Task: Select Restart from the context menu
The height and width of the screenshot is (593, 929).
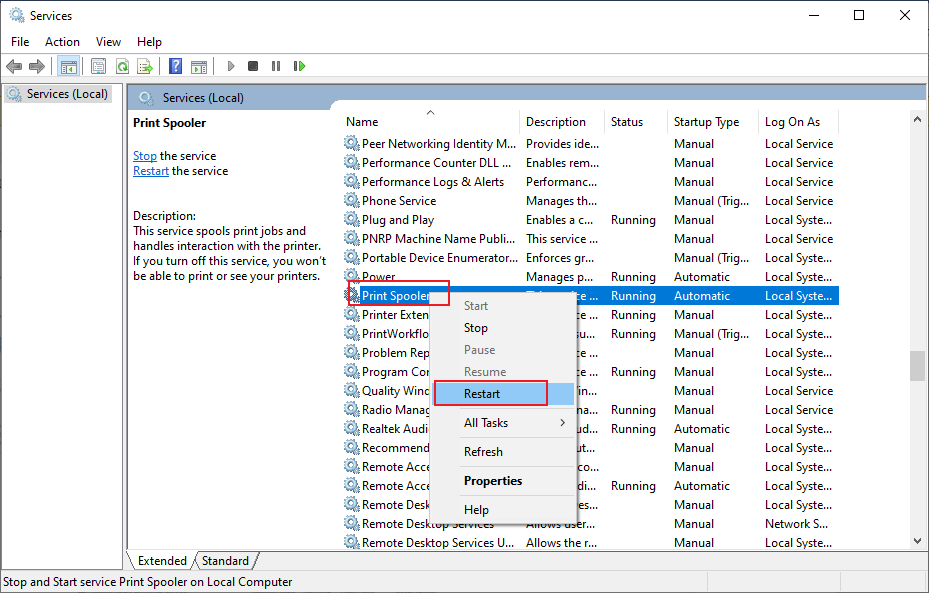Action: [489, 392]
